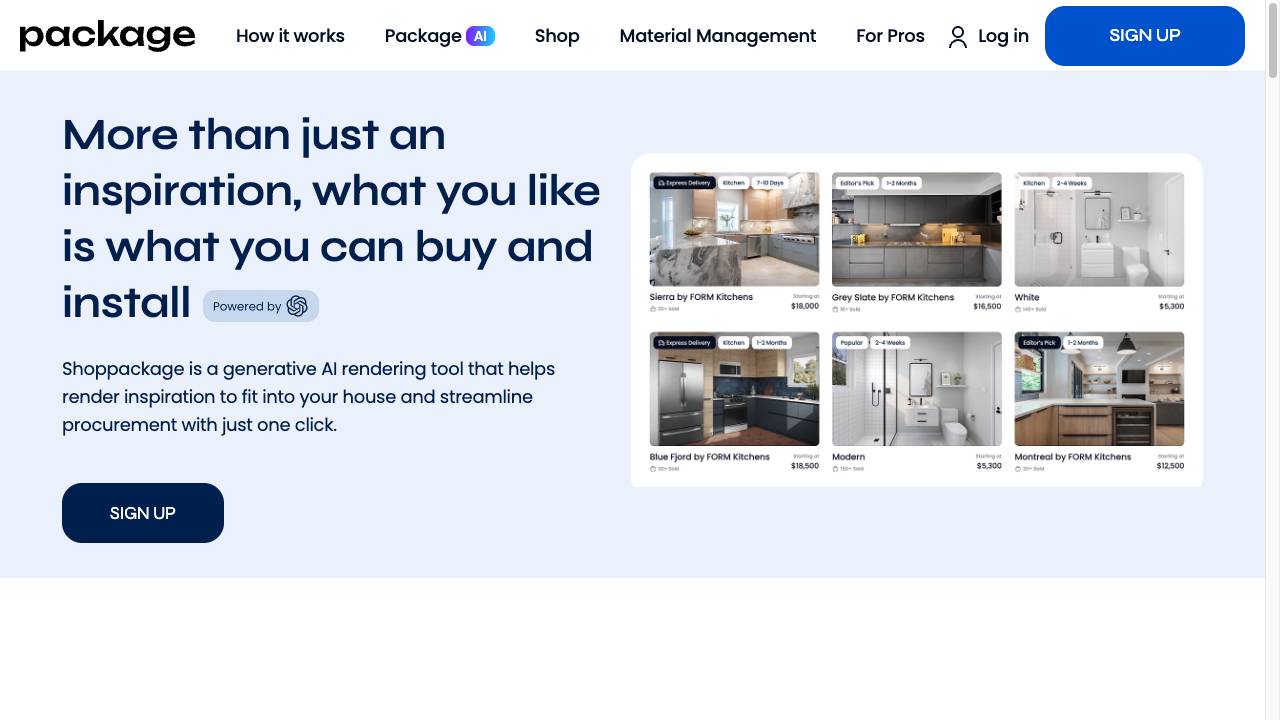Screen dimensions: 1280x720
Task: Click Express Delivery tag on Sierra photo
Action: [684, 183]
